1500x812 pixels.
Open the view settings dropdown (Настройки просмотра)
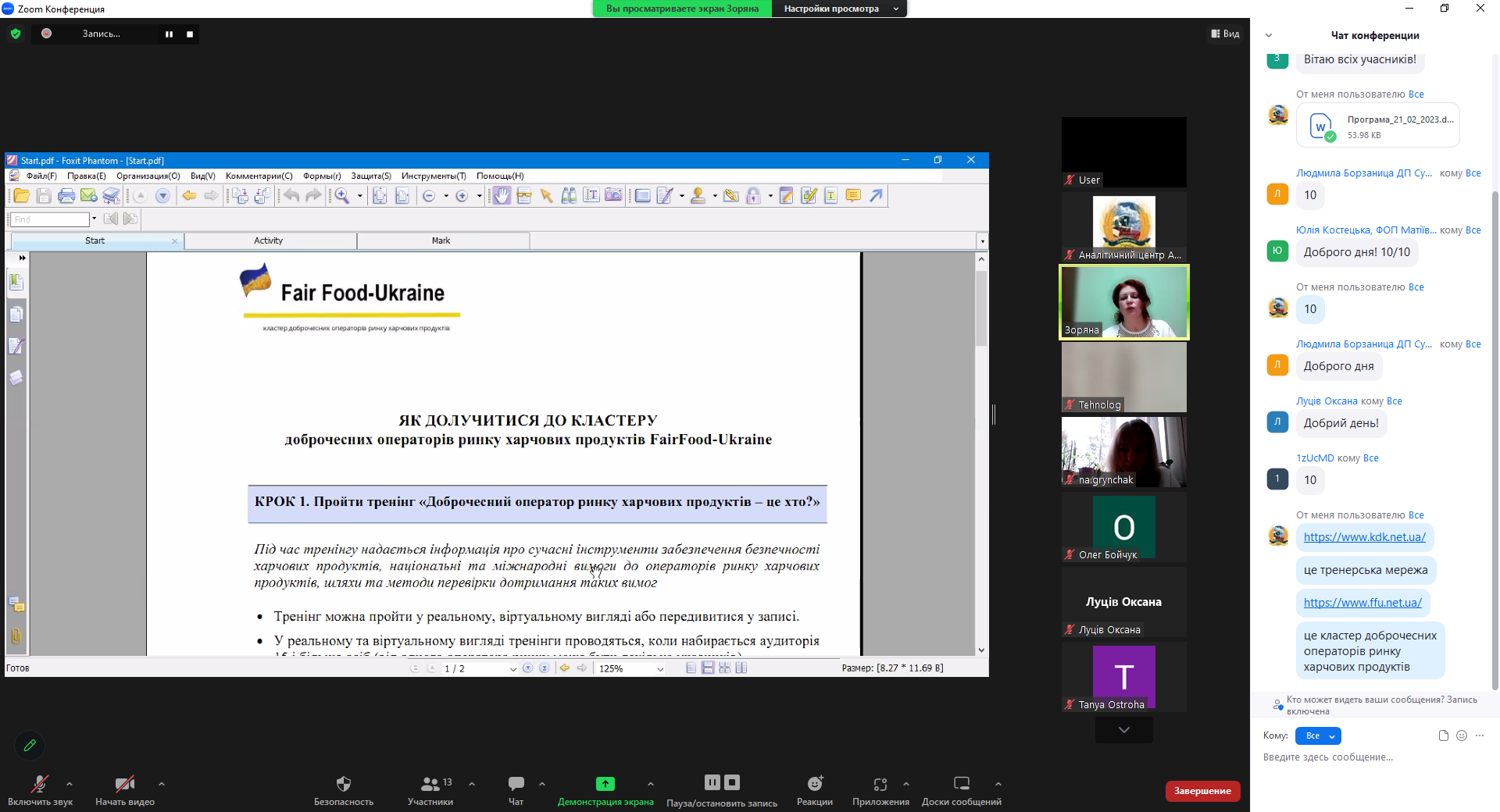click(840, 9)
